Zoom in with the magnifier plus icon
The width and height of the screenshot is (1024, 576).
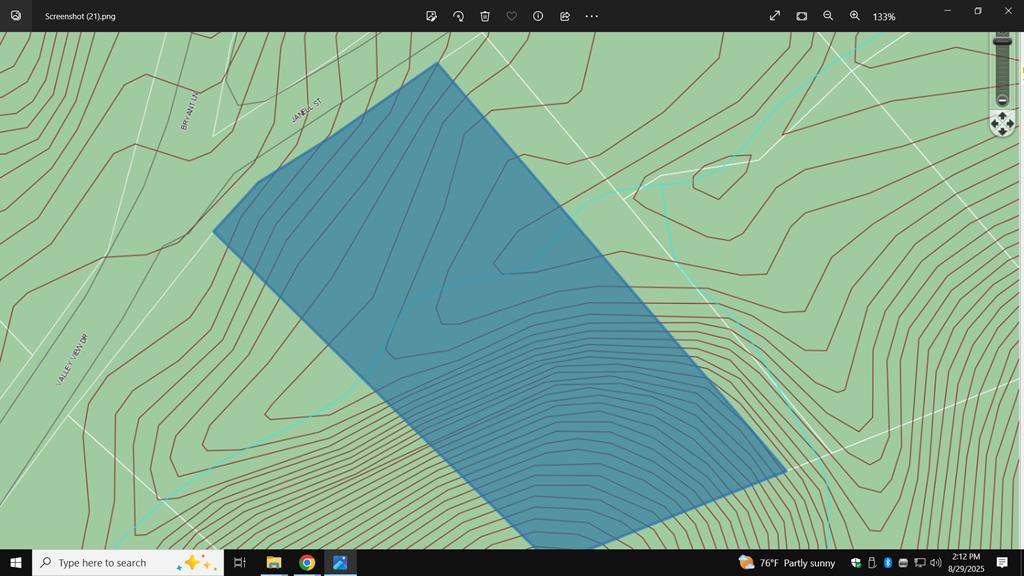click(855, 16)
